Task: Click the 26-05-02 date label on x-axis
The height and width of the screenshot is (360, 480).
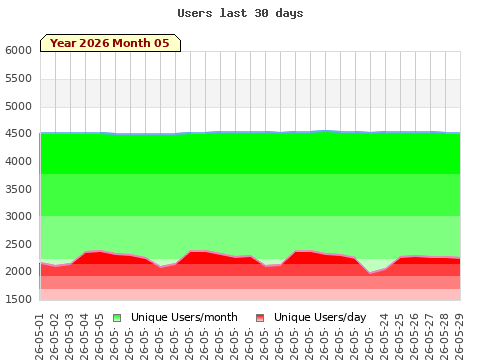Action: click(x=54, y=337)
